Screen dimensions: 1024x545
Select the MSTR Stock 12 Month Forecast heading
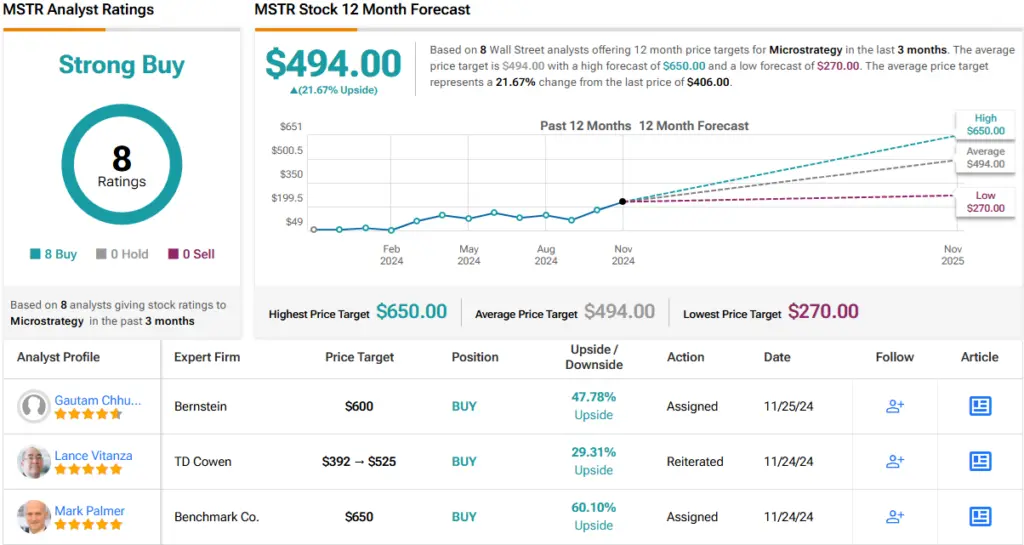click(x=362, y=10)
